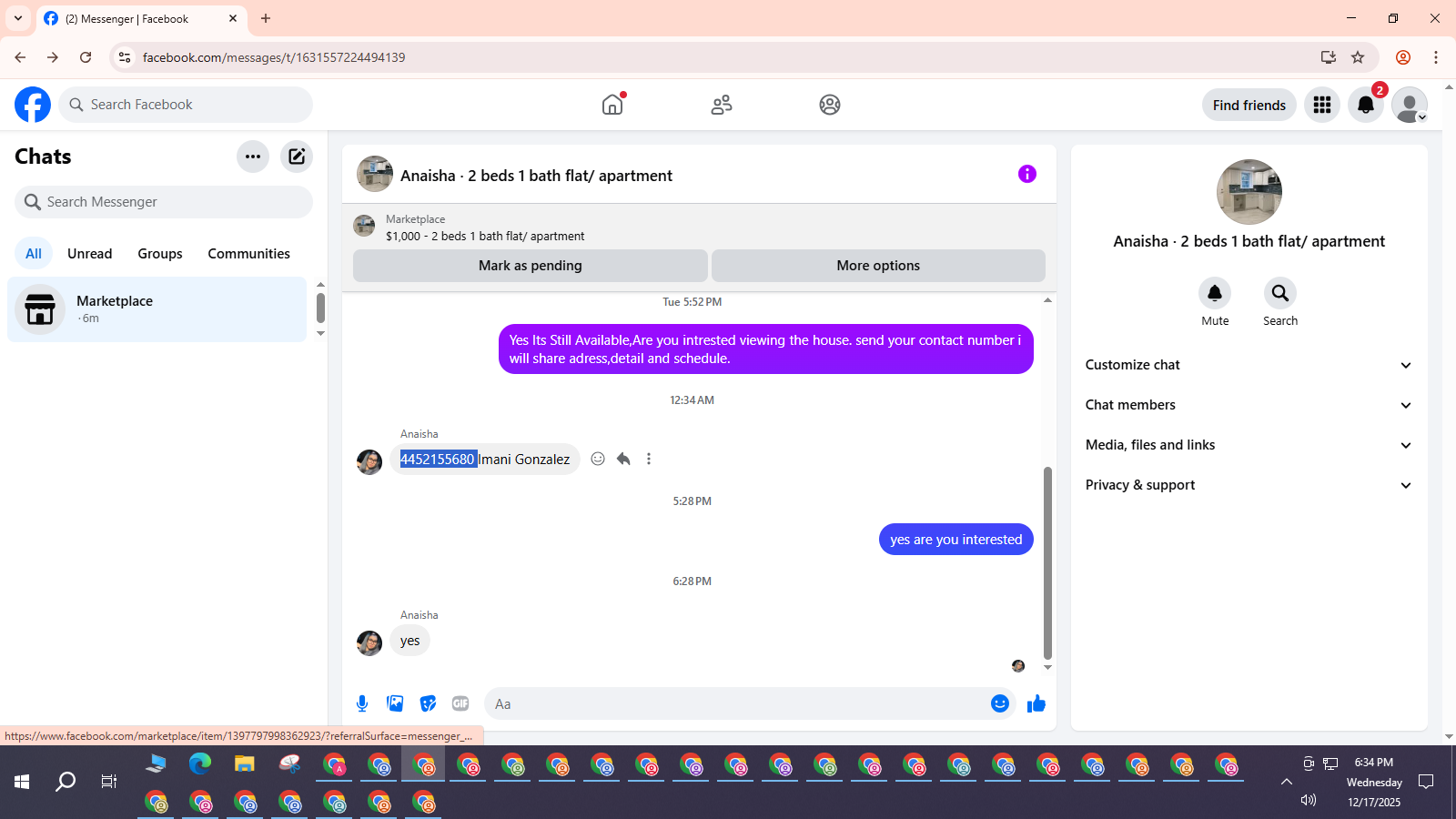Screen dimensions: 1456x819
Task: Open Microsoft Edge from the taskbar
Action: tap(200, 763)
